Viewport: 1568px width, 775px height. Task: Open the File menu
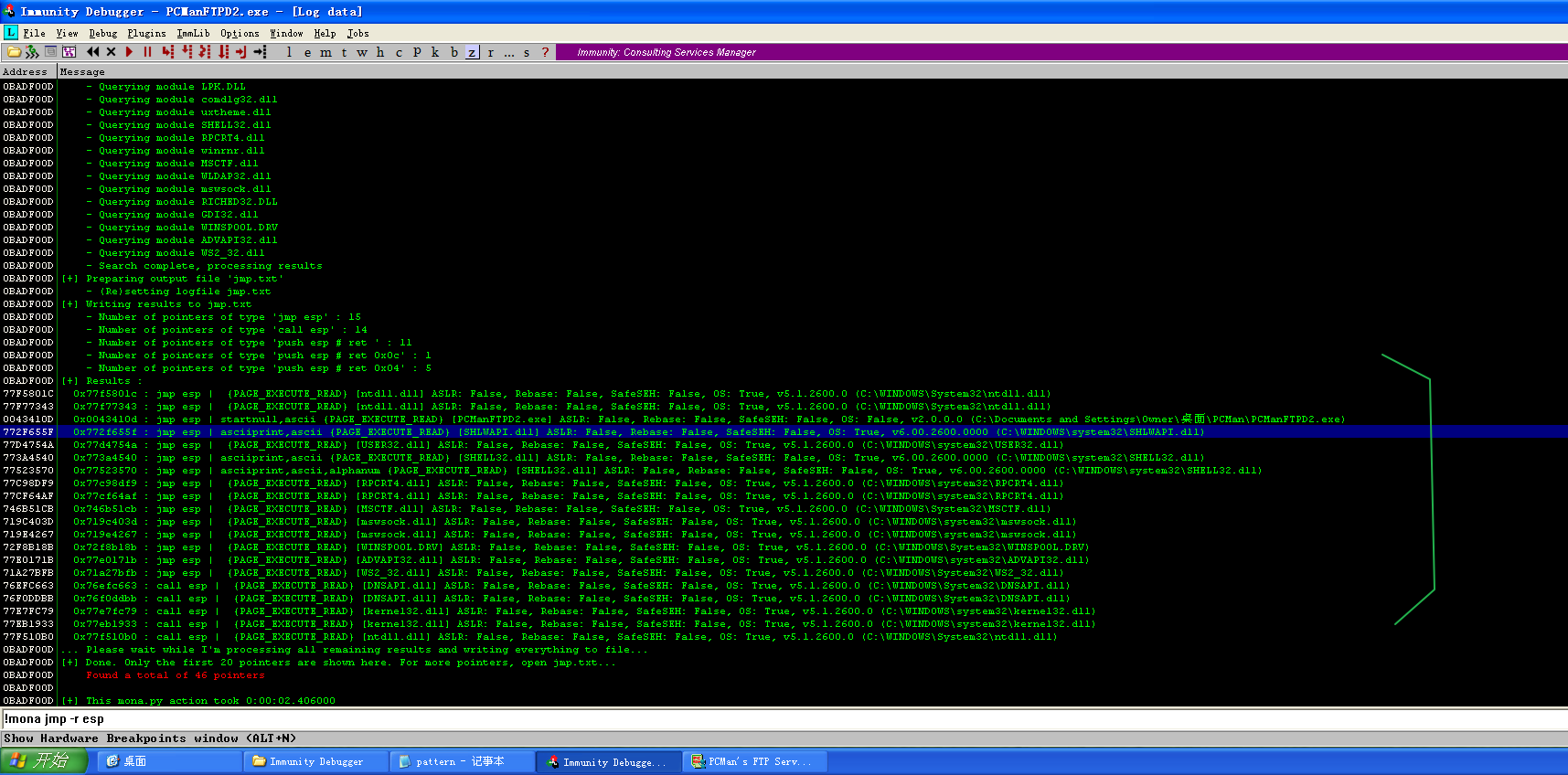click(x=34, y=33)
